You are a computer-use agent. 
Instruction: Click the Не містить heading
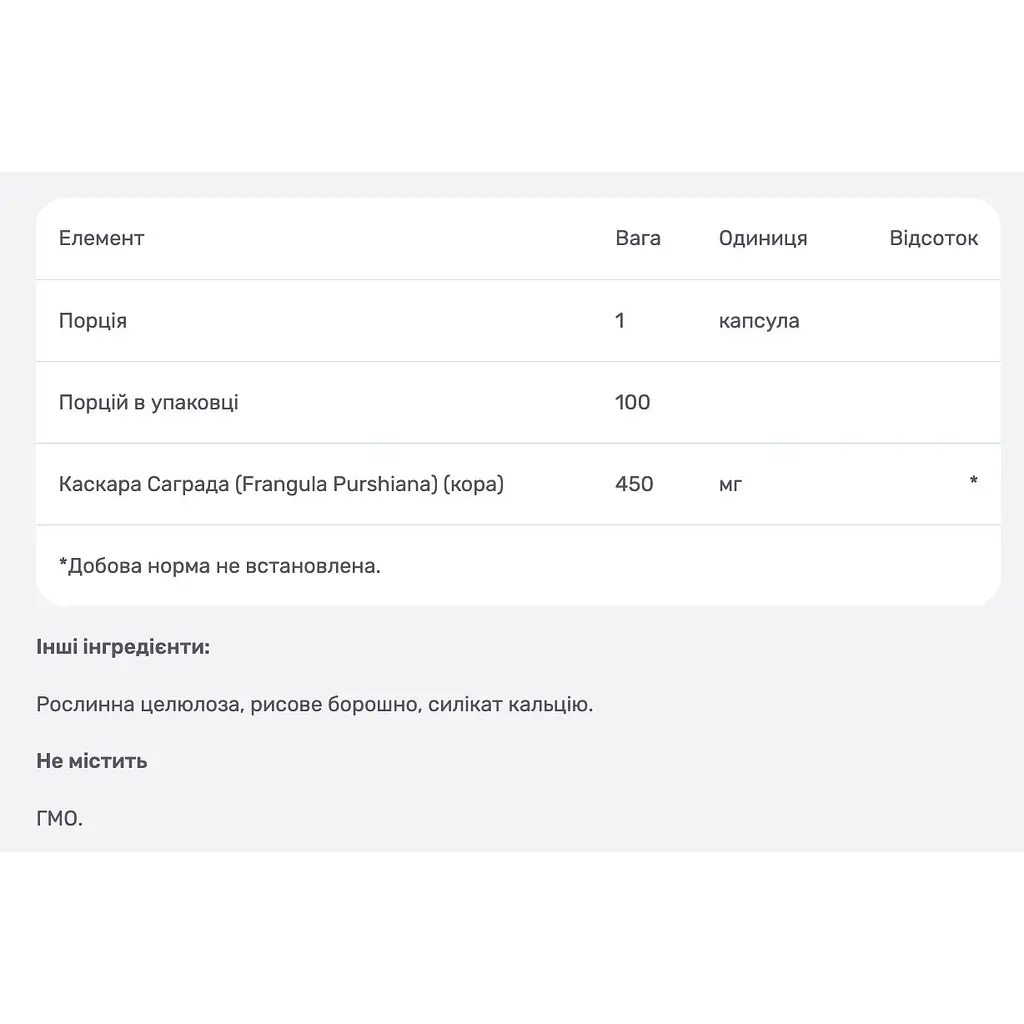pos(91,761)
